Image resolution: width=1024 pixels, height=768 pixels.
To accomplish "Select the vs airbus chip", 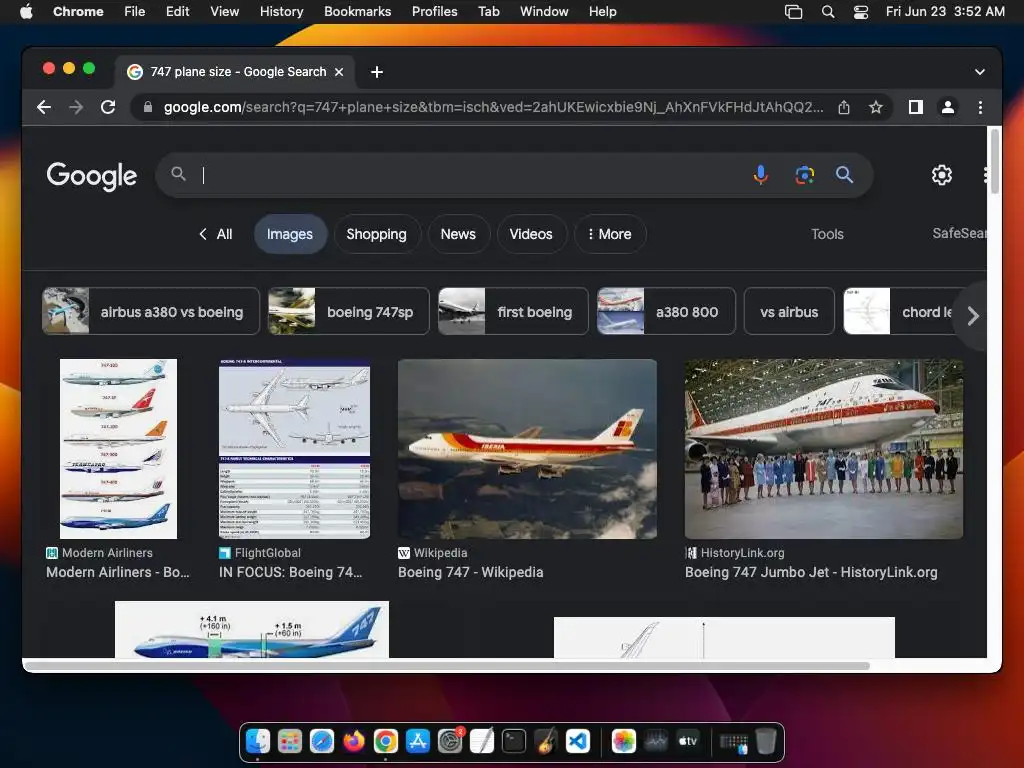I will click(x=789, y=312).
